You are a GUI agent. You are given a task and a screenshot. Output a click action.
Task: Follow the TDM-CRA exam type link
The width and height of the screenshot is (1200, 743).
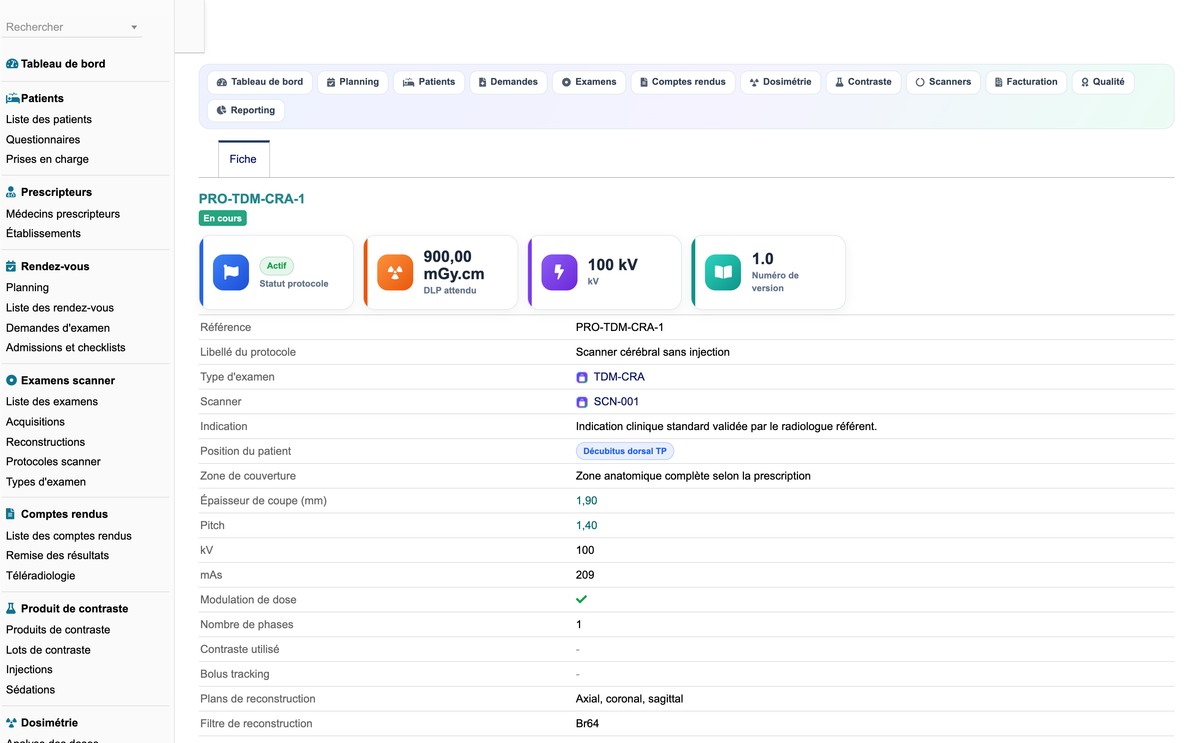[x=619, y=377]
